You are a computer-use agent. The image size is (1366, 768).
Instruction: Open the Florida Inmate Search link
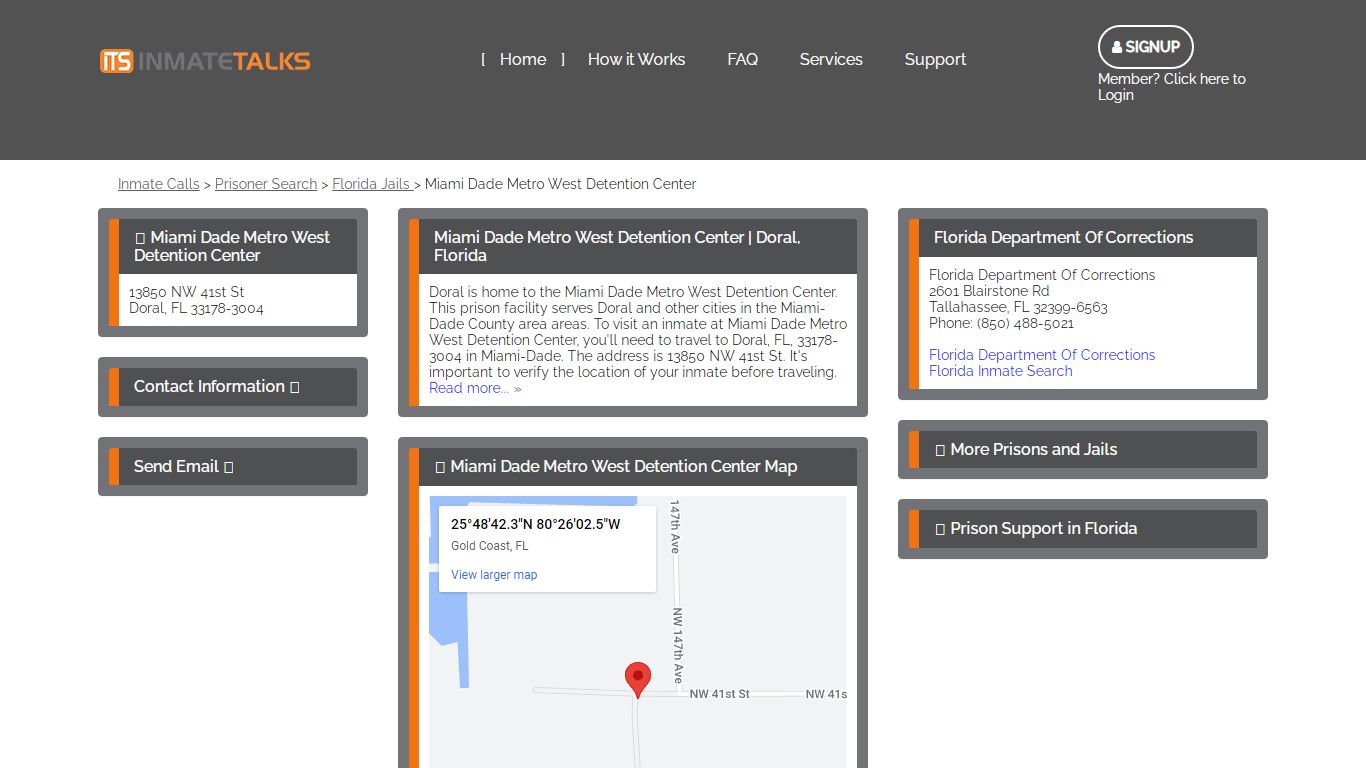tap(1000, 371)
